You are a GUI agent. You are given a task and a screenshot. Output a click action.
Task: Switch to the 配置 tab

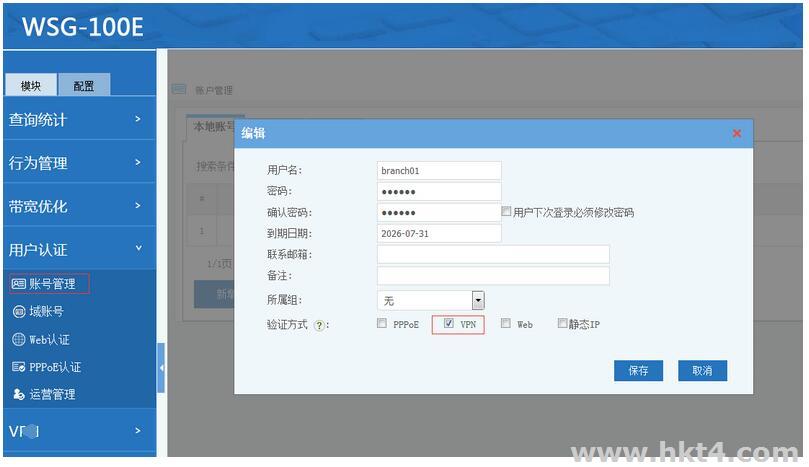[84, 86]
